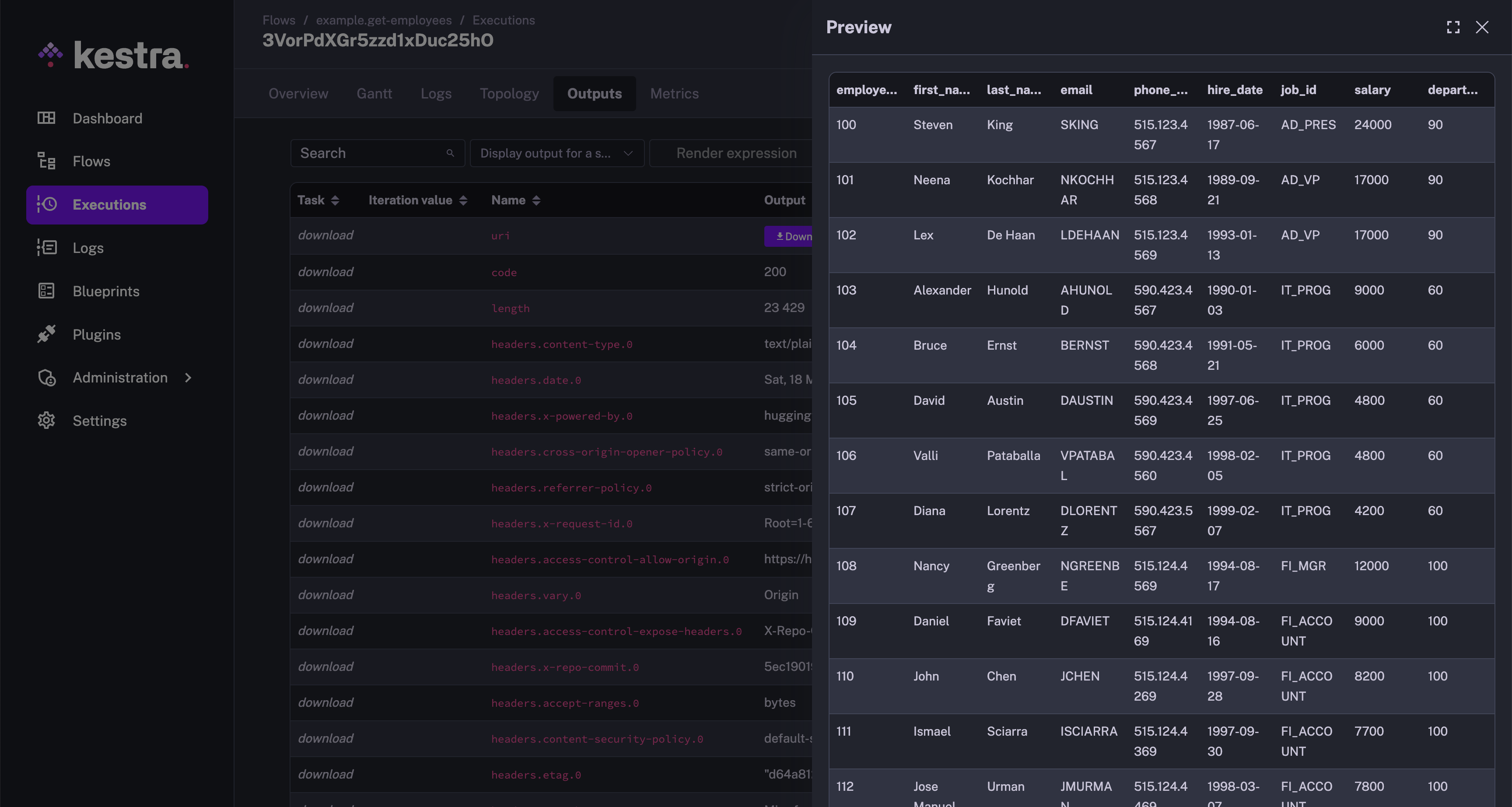
Task: Click the Plugins plug icon
Action: 46,333
